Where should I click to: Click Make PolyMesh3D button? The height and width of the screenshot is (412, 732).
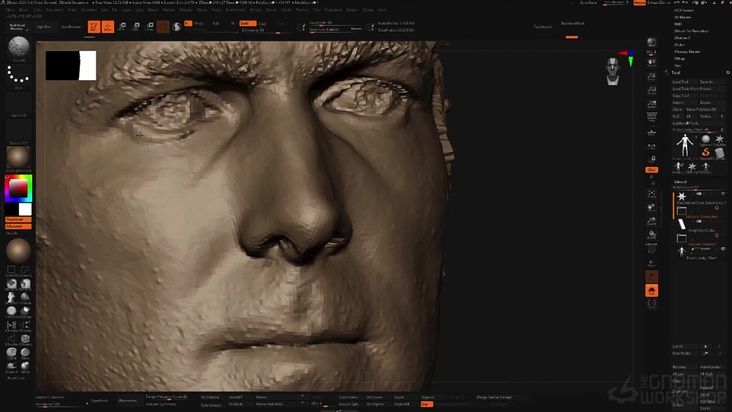705,109
